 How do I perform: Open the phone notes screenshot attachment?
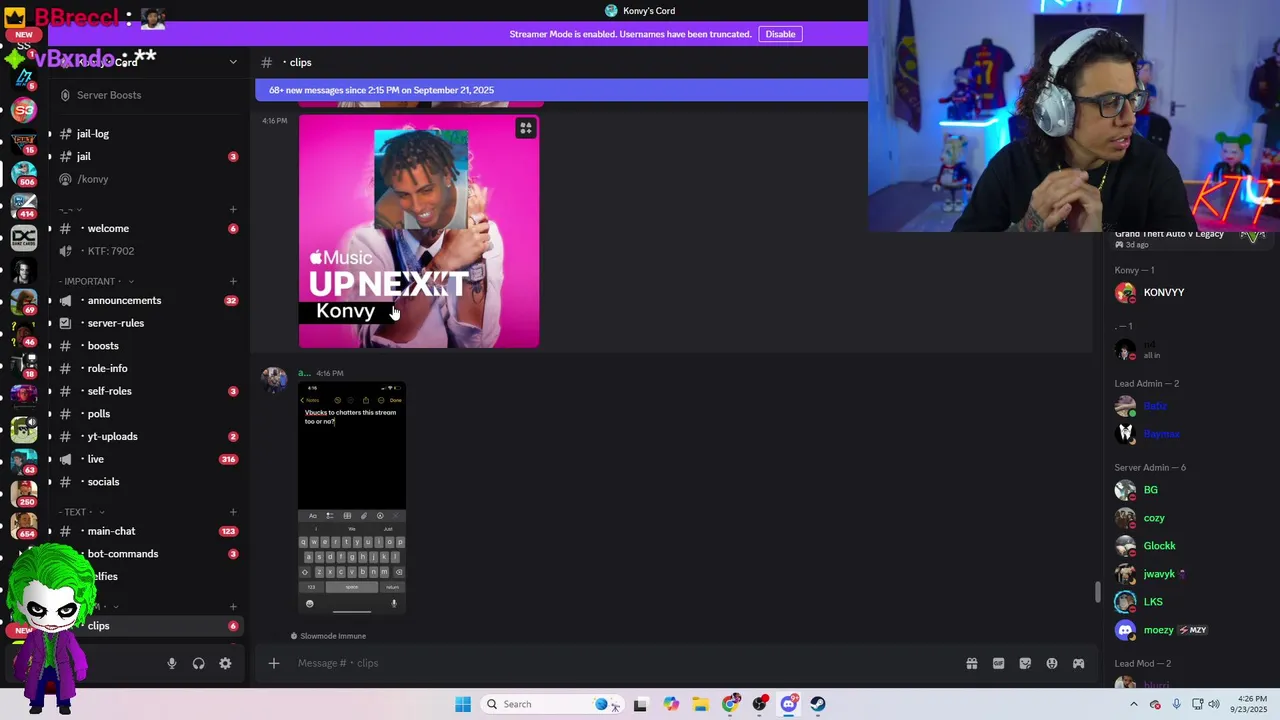tap(352, 498)
